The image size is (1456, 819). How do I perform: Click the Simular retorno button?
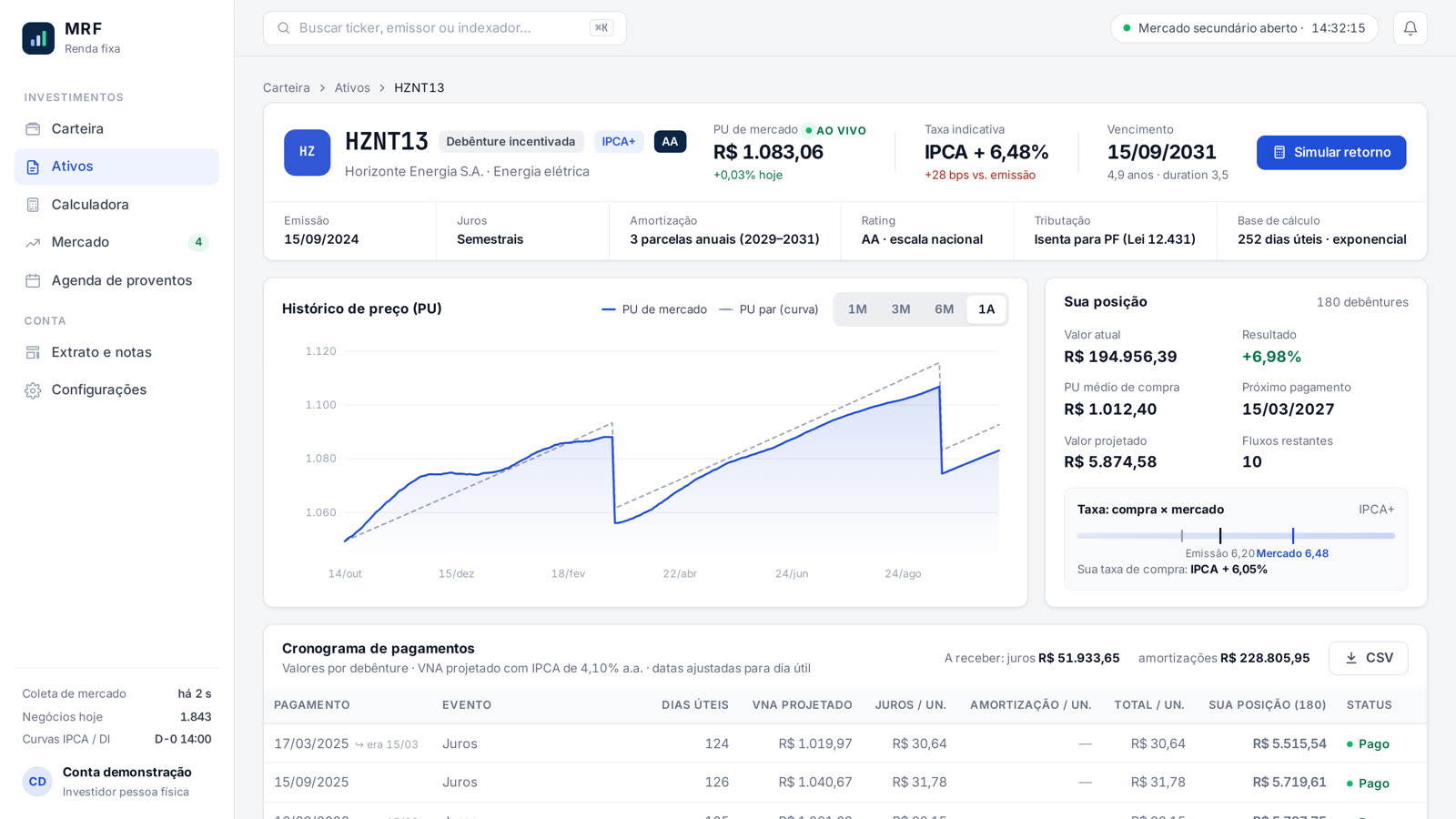point(1331,153)
